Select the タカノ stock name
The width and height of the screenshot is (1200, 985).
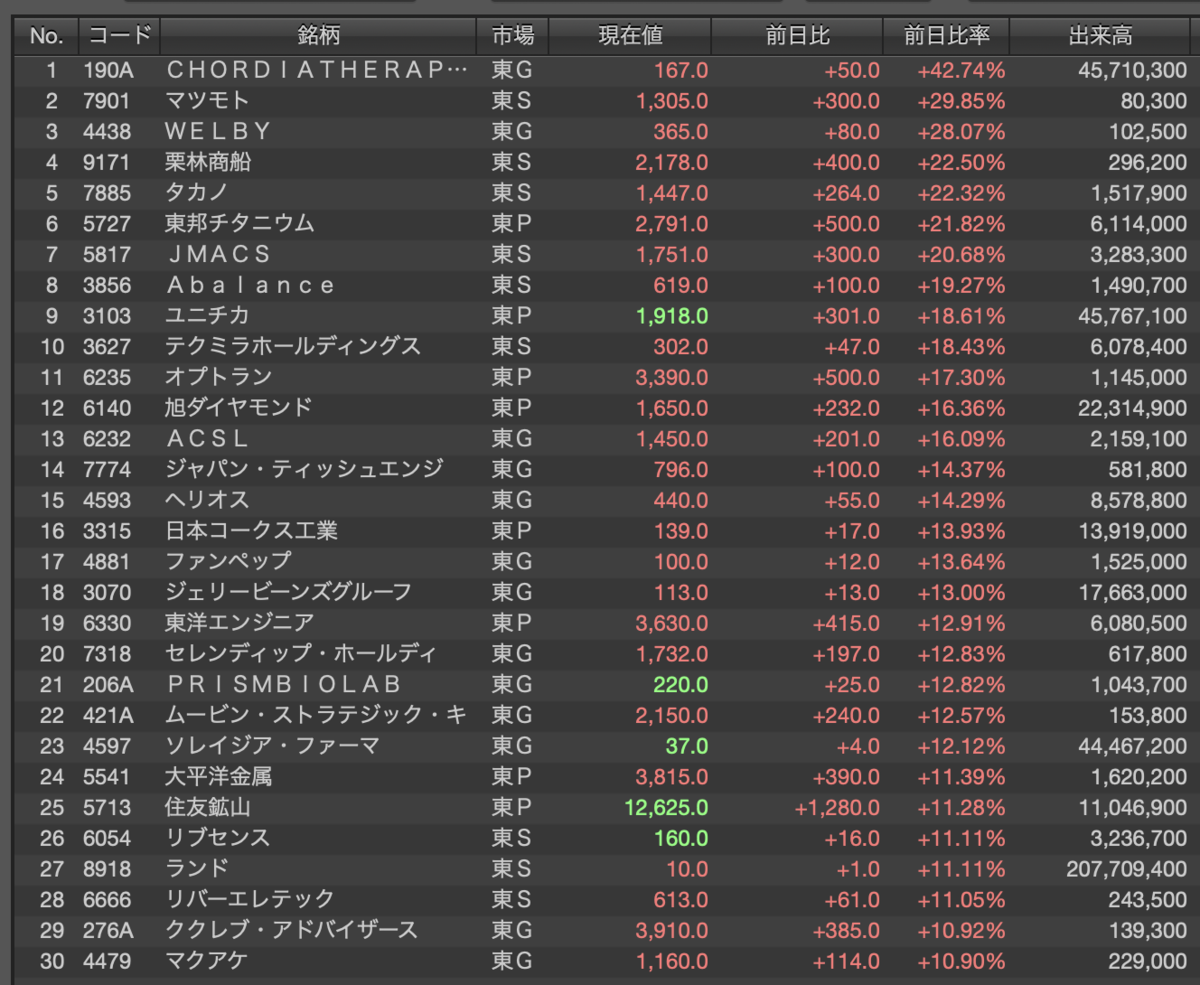(197, 193)
